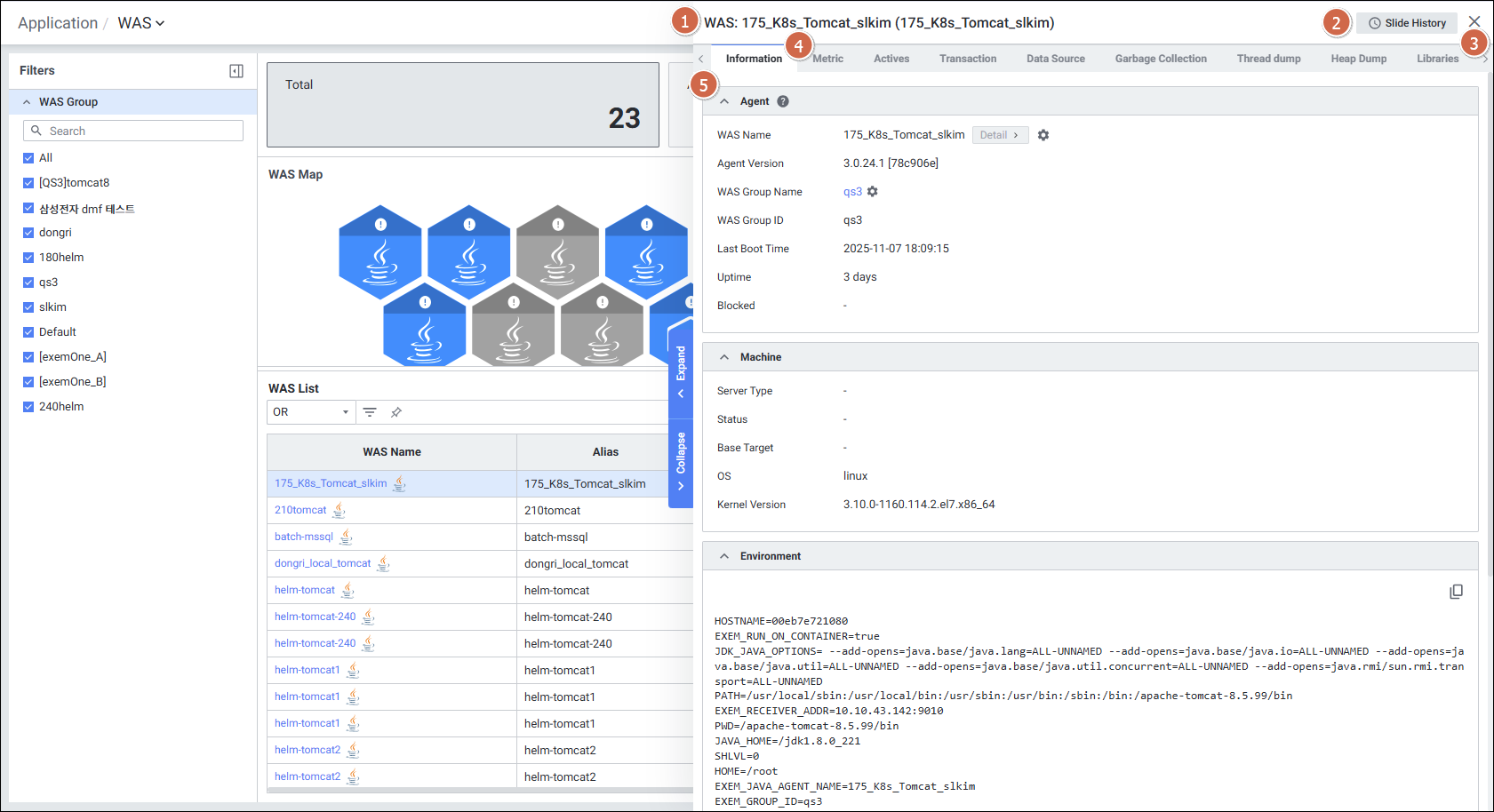The height and width of the screenshot is (812, 1494).
Task: Click the gear icon next to WAS Name
Action: point(1043,135)
